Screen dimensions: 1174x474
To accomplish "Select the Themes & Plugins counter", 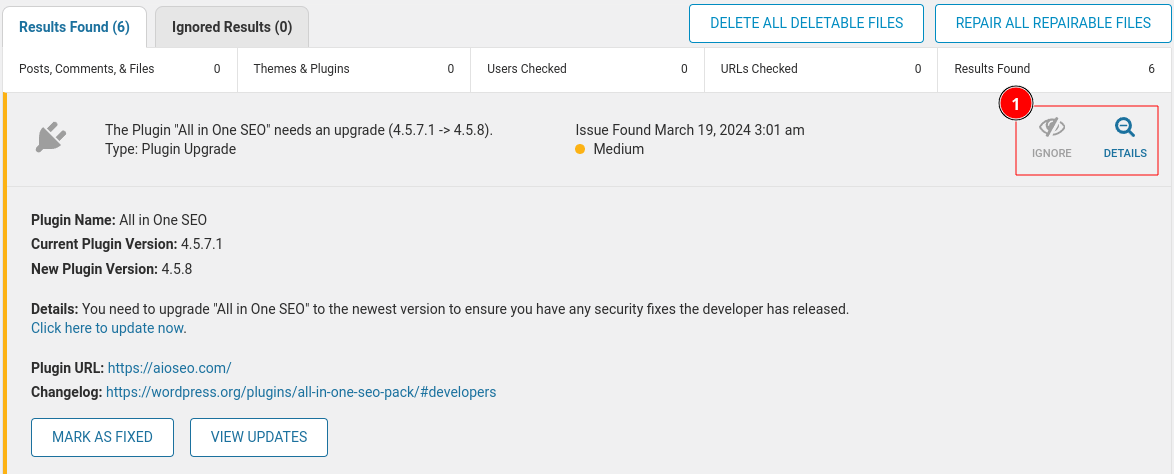I will coord(353,69).
